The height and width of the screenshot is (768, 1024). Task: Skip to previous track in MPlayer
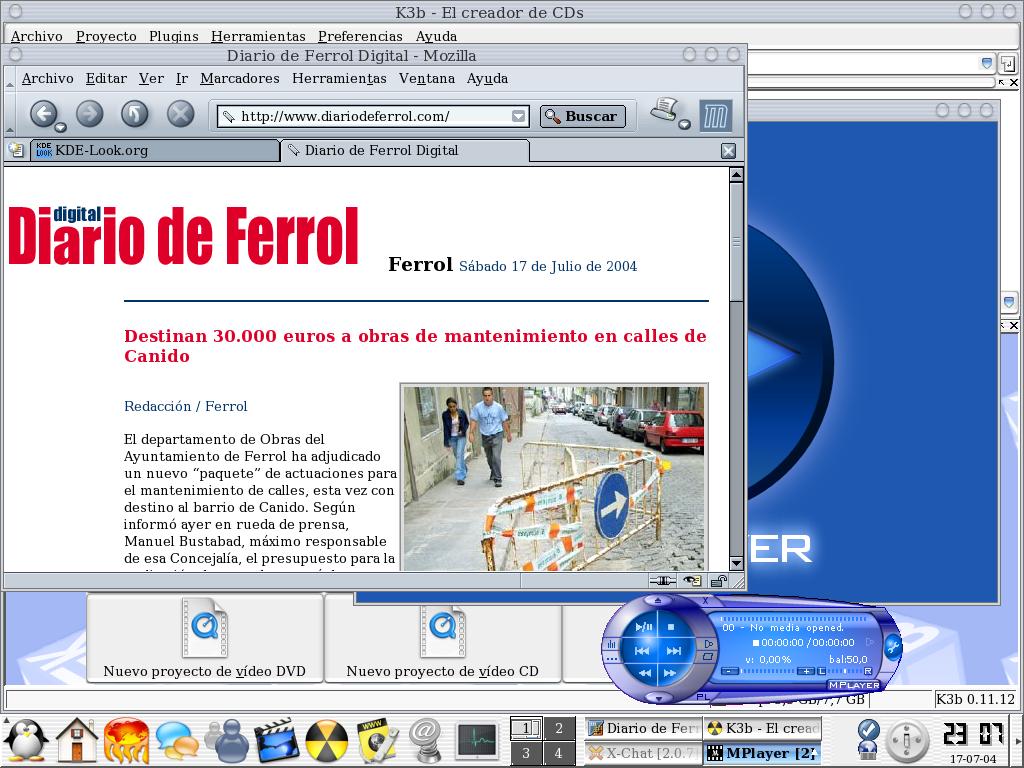(x=642, y=650)
